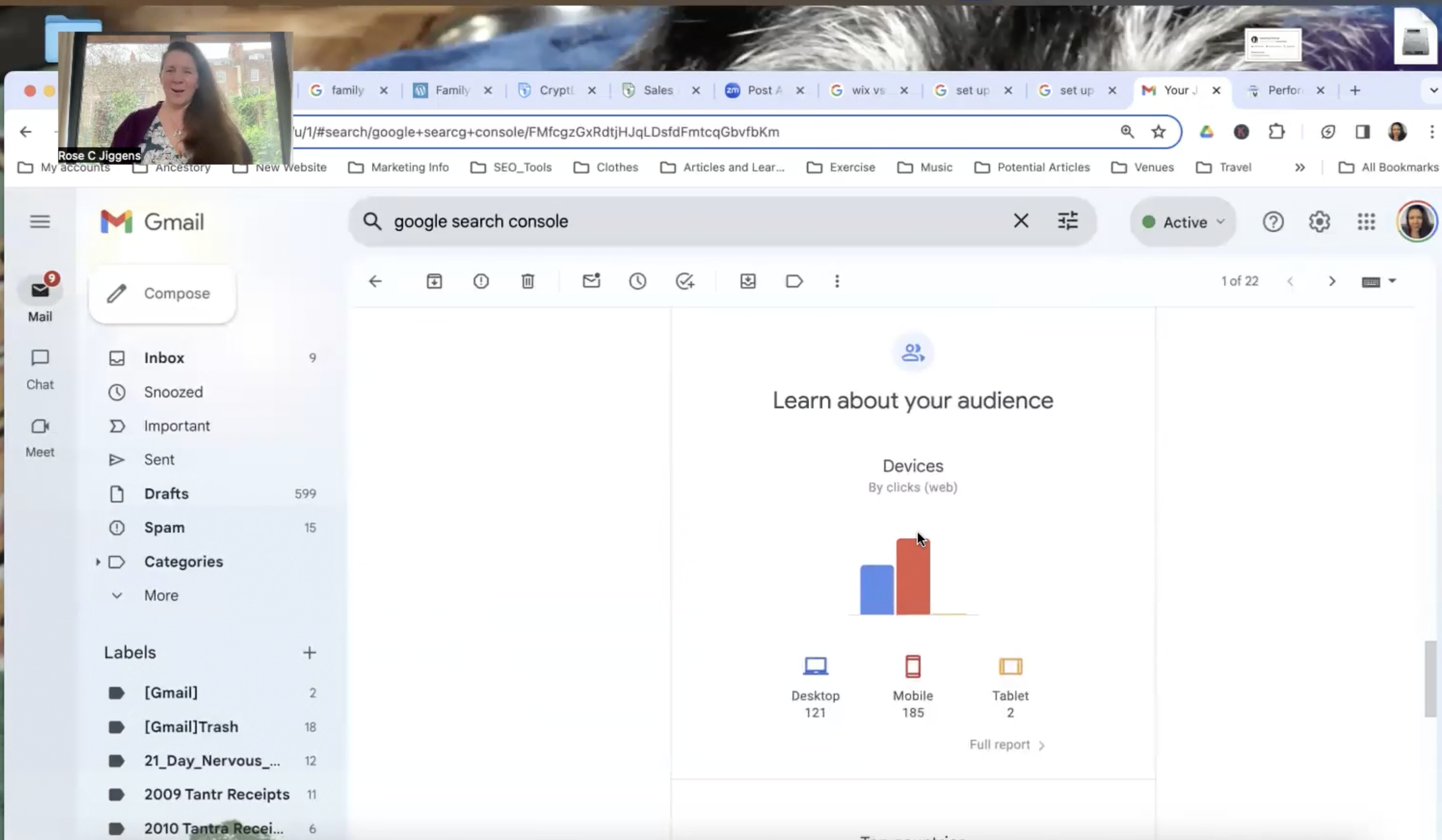The height and width of the screenshot is (840, 1442).
Task: Collapse the More section in sidebar
Action: 117,595
